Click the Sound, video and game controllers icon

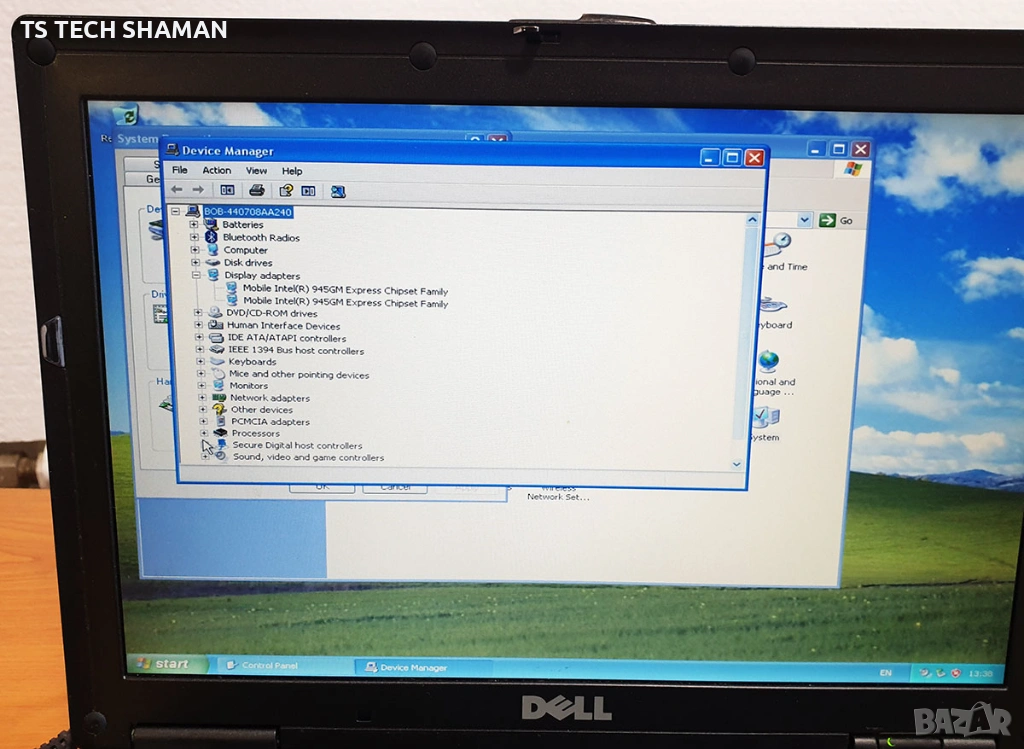pos(221,456)
